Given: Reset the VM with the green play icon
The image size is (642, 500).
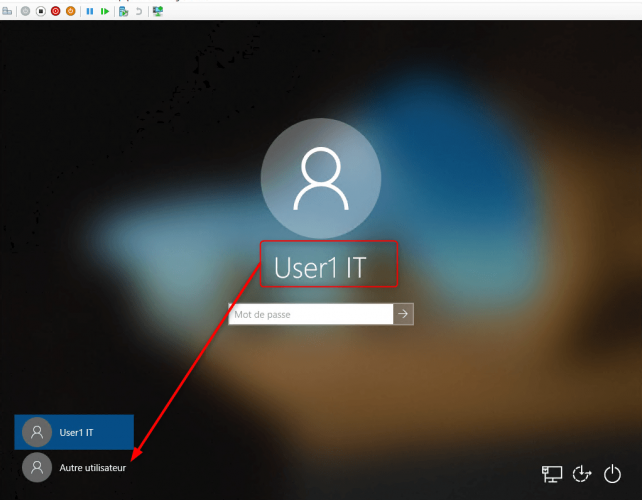Looking at the screenshot, I should [x=105, y=11].
